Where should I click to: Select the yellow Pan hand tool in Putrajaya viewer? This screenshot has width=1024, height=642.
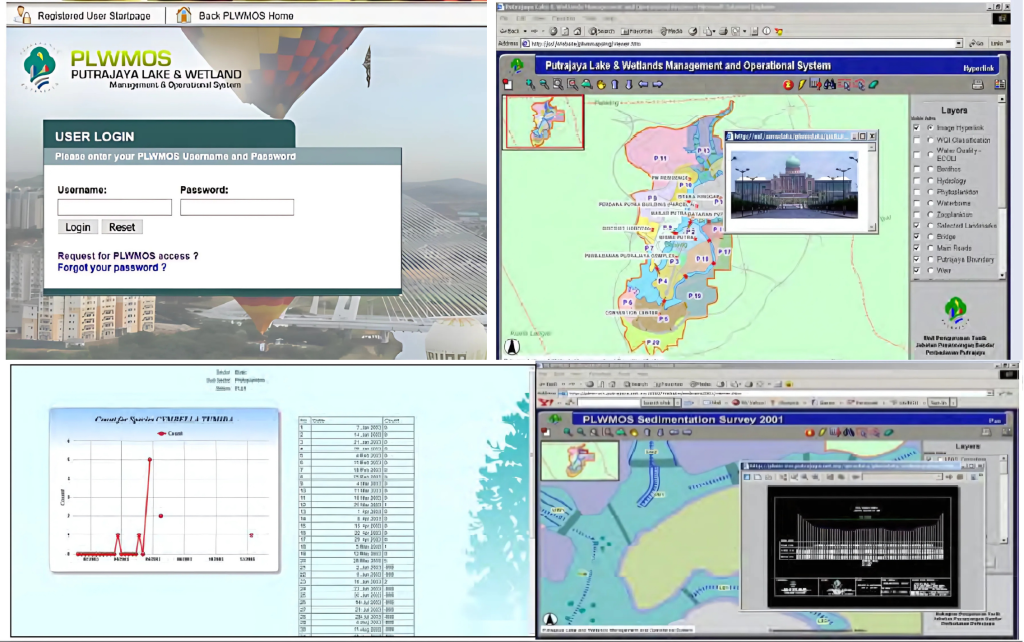[601, 84]
